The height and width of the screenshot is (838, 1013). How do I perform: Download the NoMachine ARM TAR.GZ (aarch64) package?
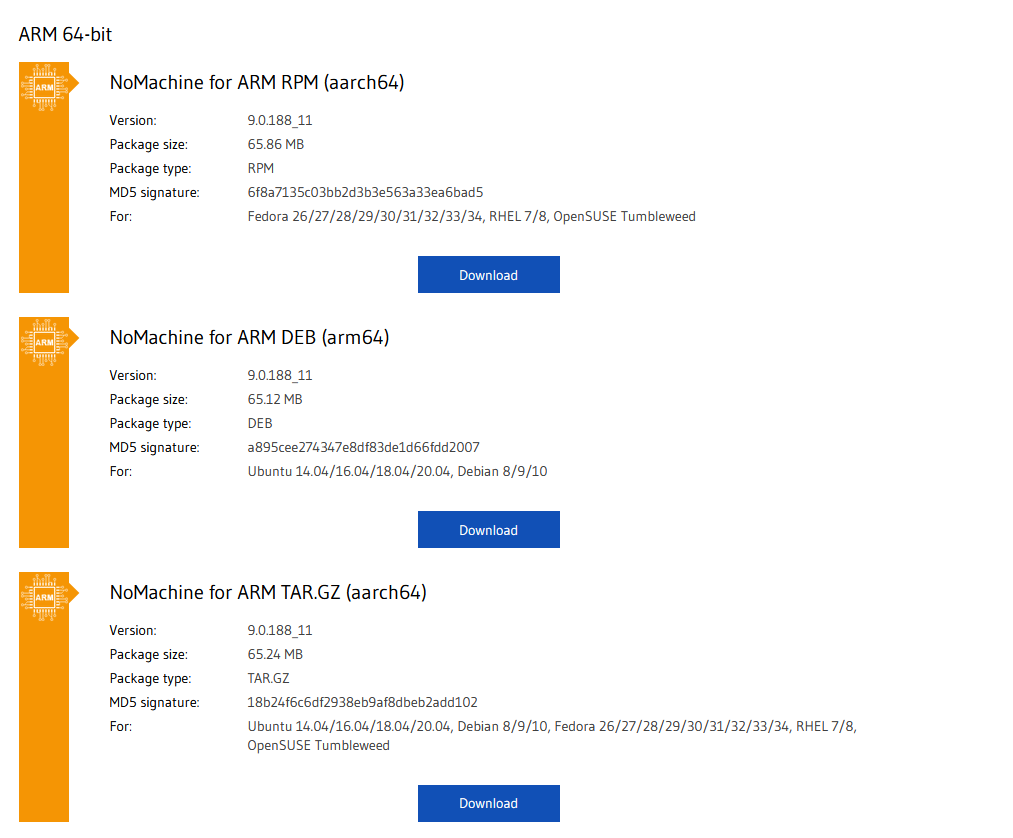point(488,803)
